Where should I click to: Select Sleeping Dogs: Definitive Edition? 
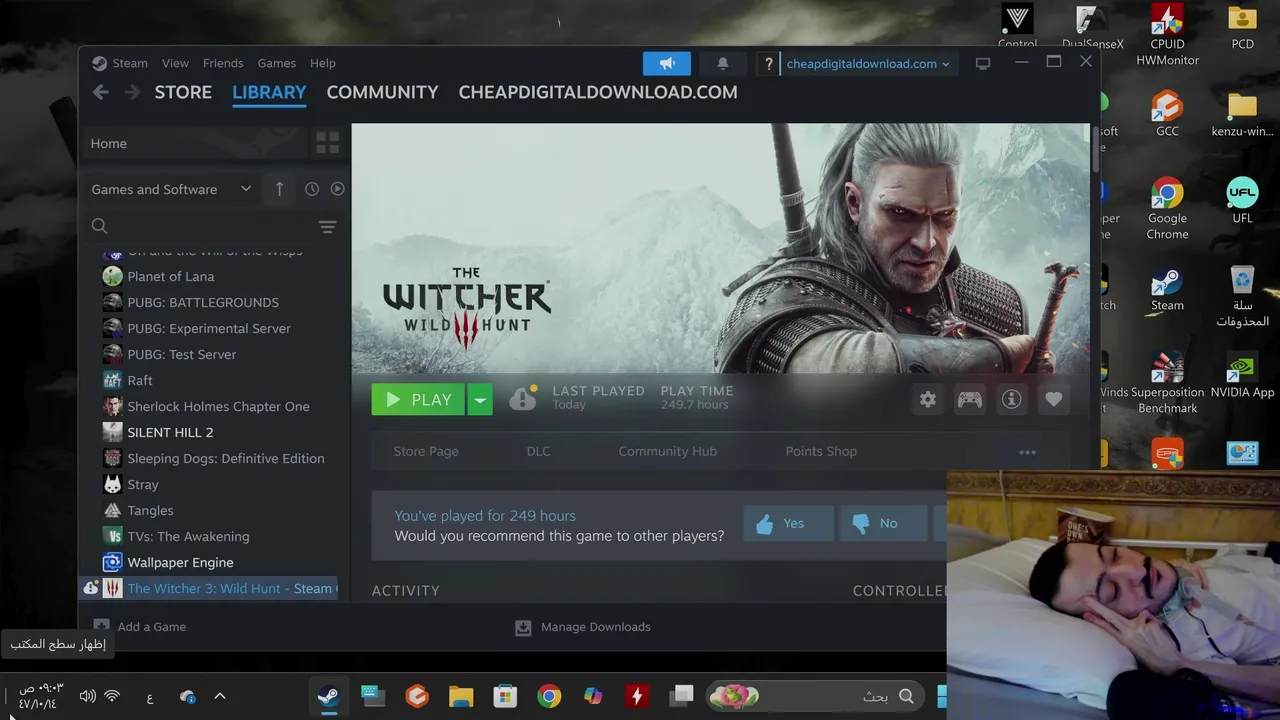click(225, 458)
